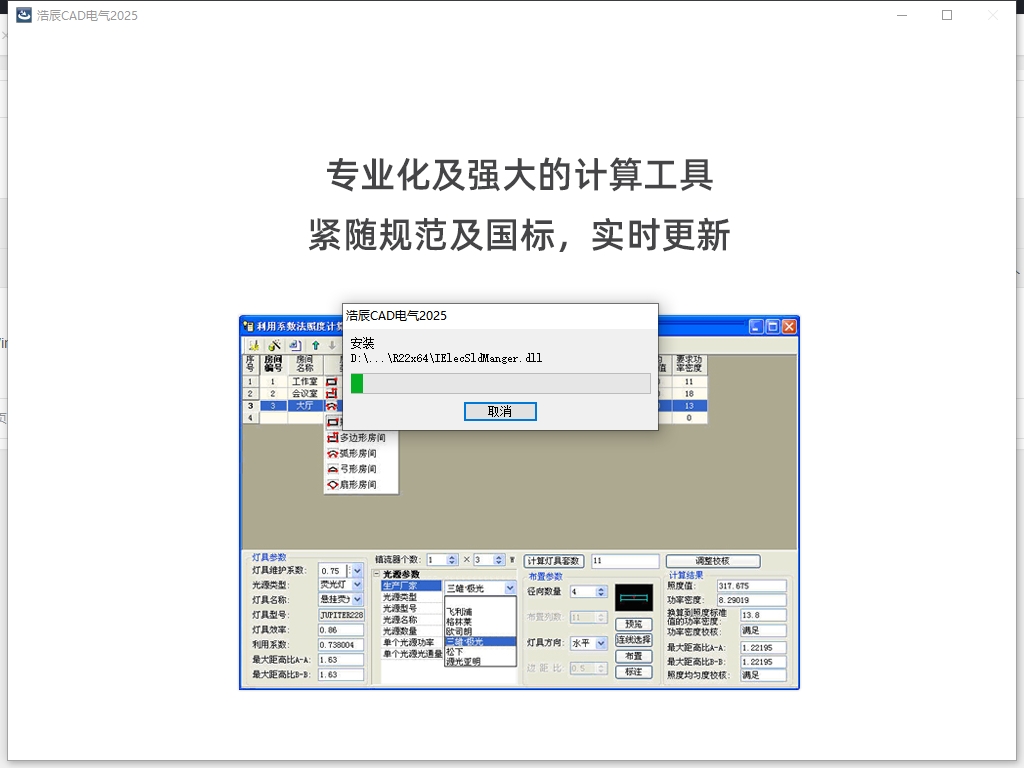The image size is (1024, 768).
Task: Adjust the second 镇流器 spinner showing 3
Action: click(x=499, y=560)
